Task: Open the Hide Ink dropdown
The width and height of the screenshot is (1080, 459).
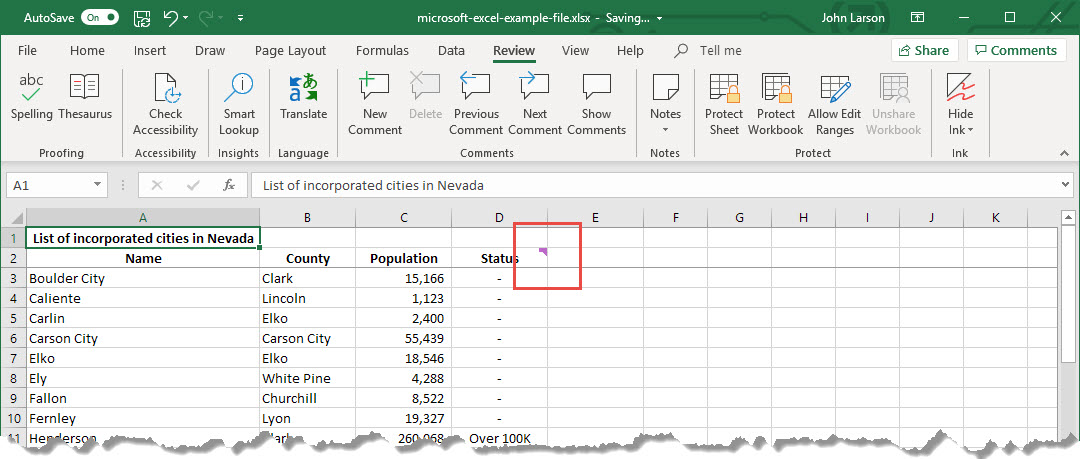Action: pos(961,130)
